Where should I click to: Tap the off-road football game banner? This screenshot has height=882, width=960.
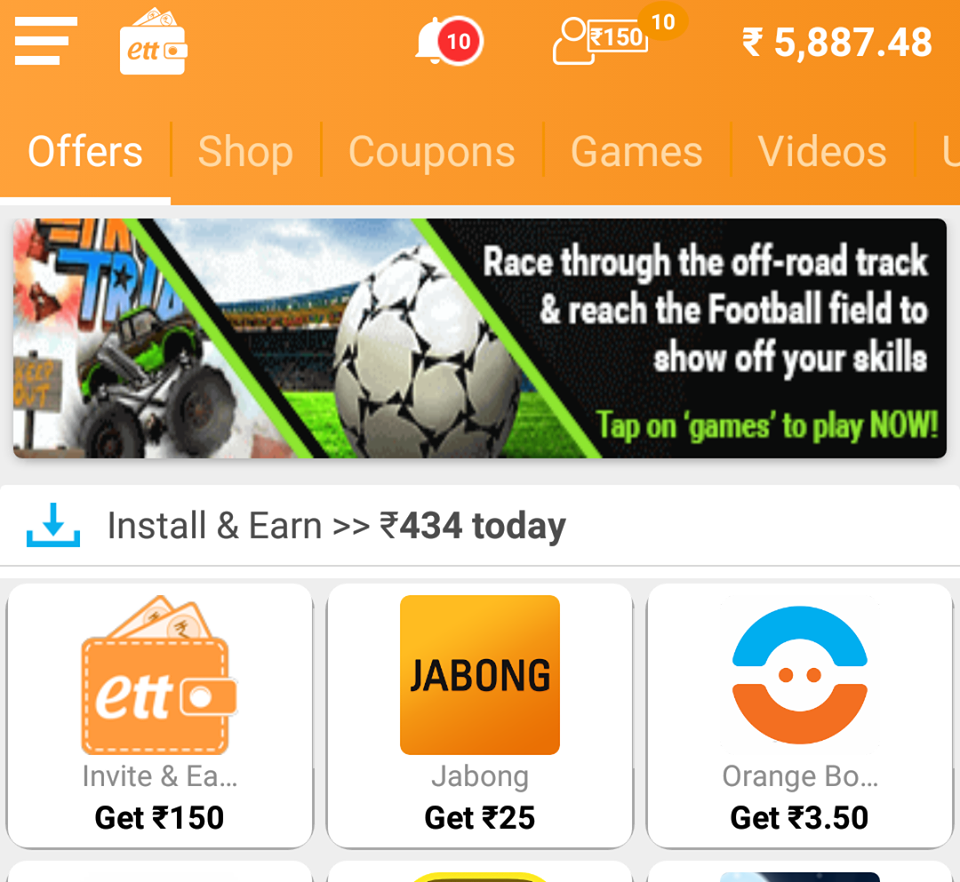(x=480, y=338)
